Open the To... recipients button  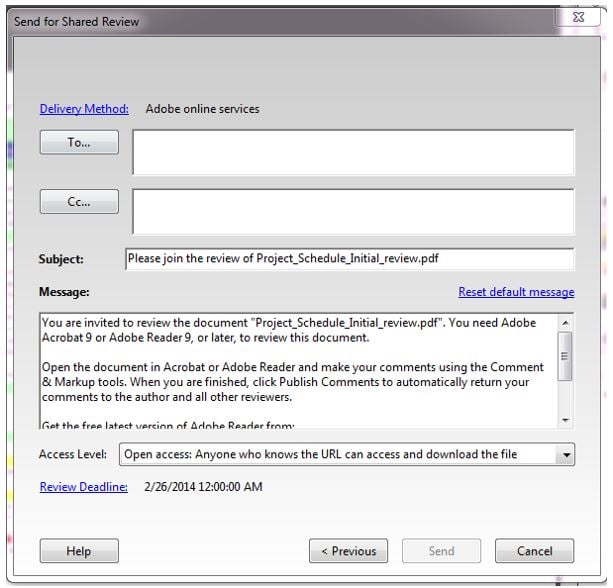(x=79, y=143)
